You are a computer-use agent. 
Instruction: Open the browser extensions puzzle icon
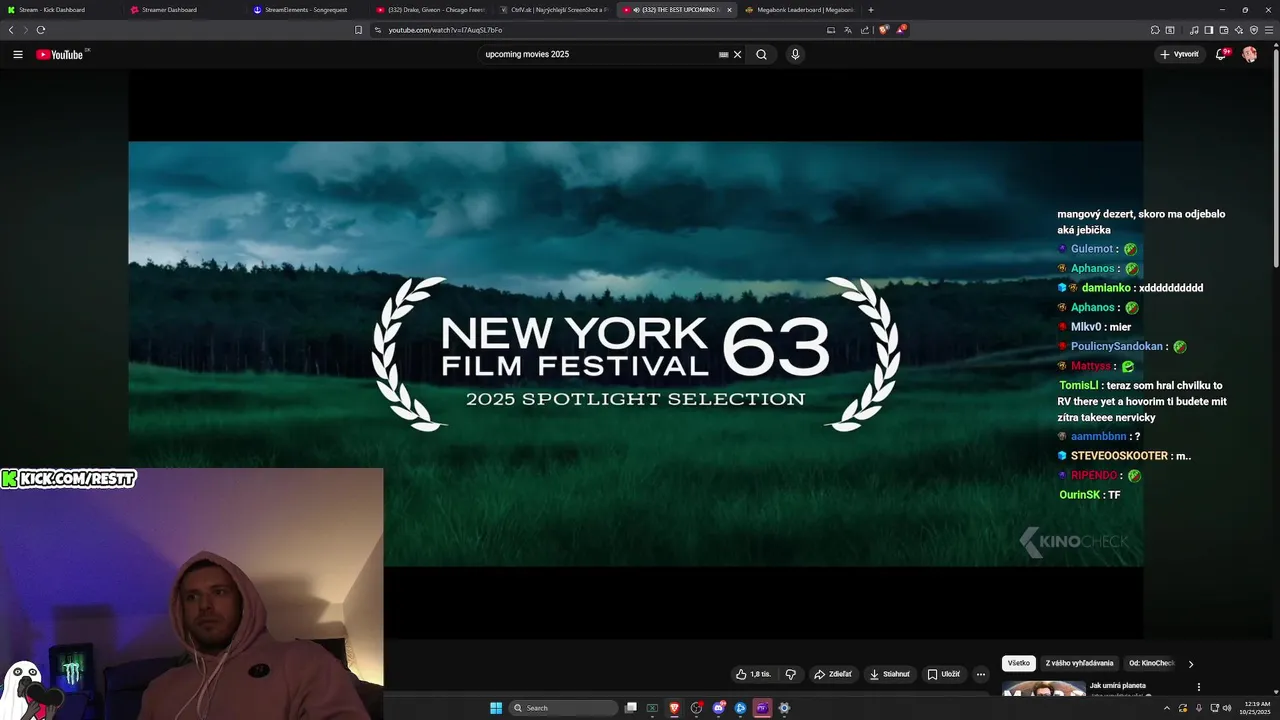click(1155, 30)
